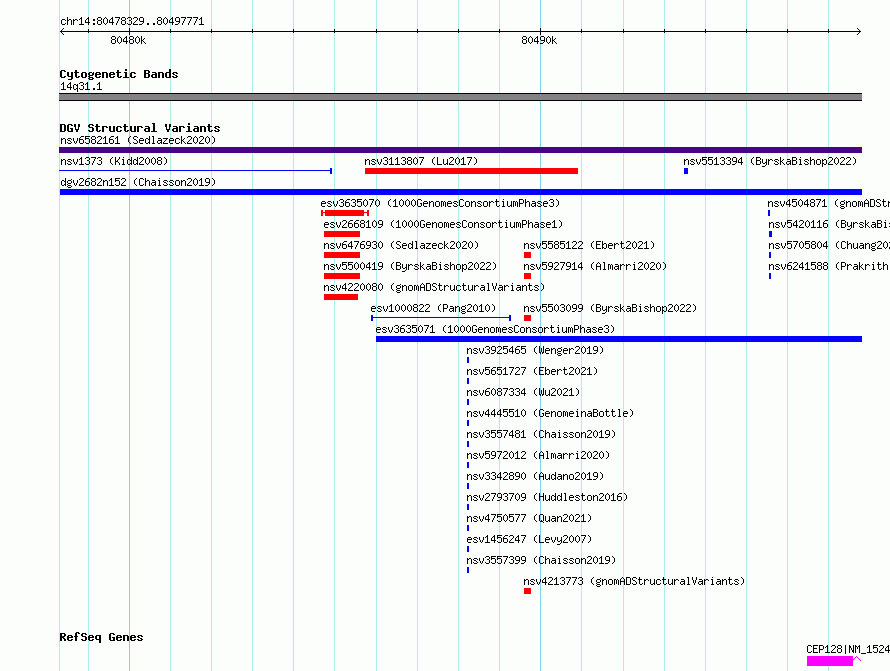Click nsv5420116 variant label

829,224
